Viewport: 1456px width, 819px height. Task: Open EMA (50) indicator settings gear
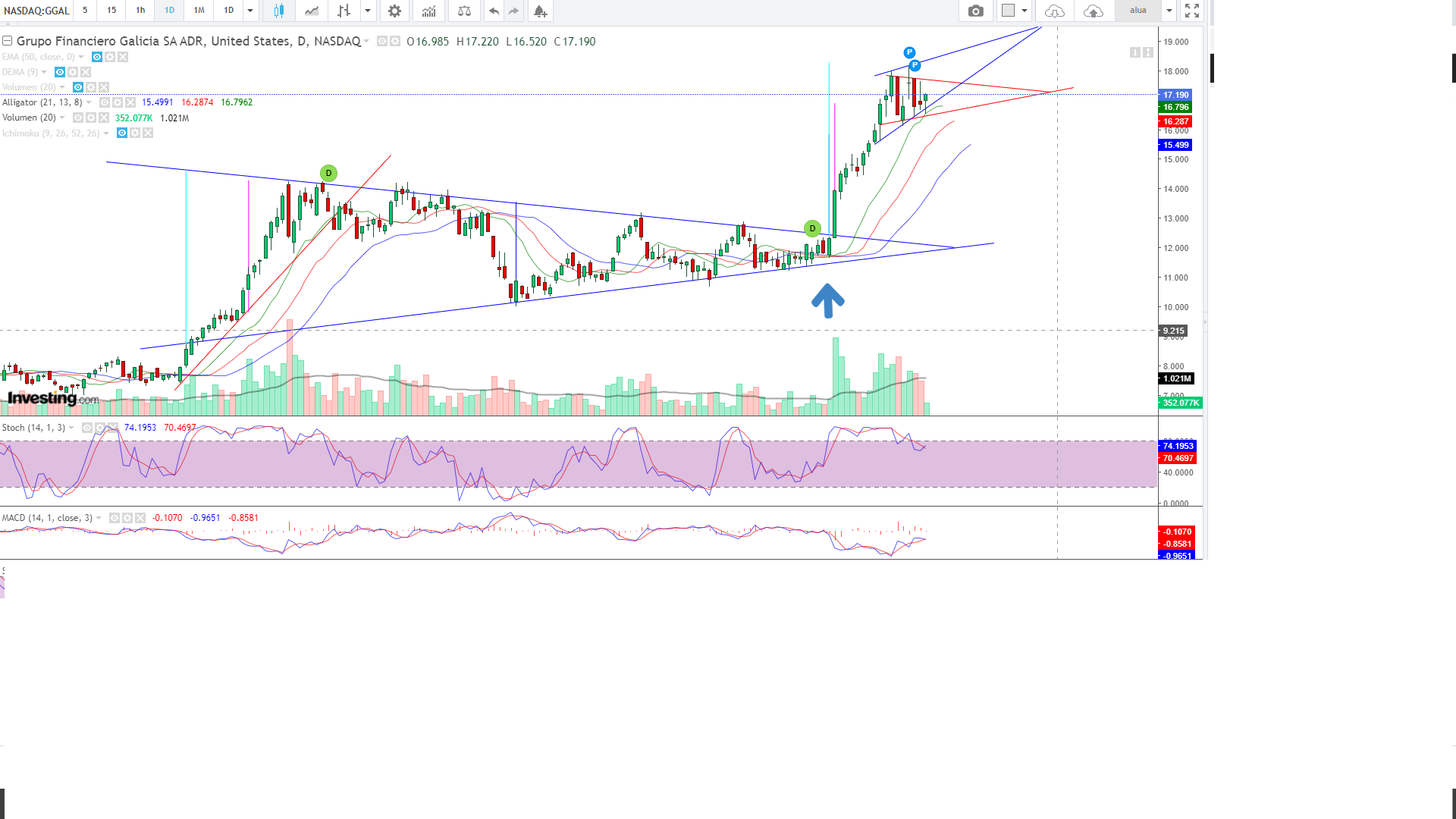tap(110, 57)
